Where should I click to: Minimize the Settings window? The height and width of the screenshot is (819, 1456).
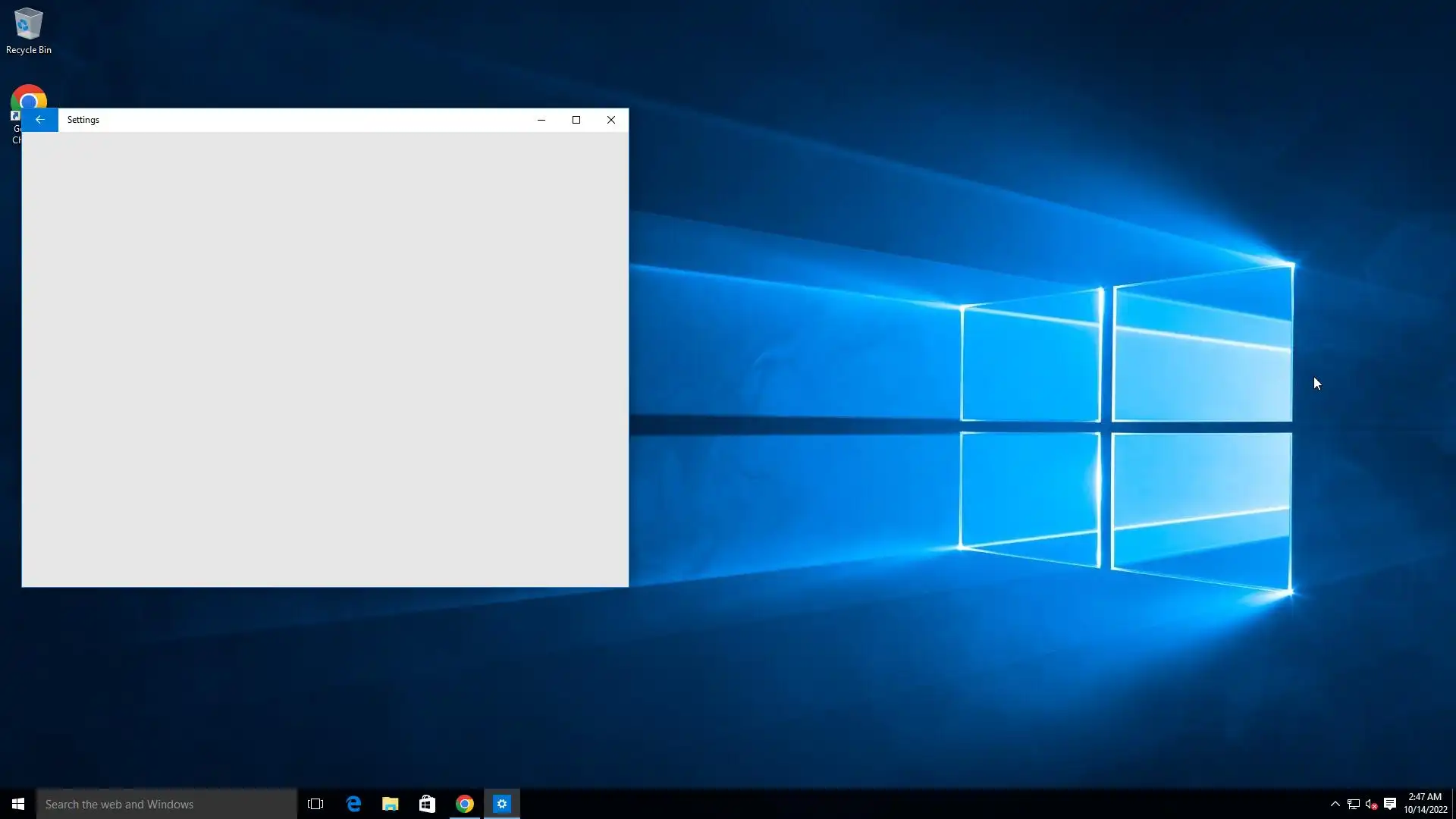(541, 120)
